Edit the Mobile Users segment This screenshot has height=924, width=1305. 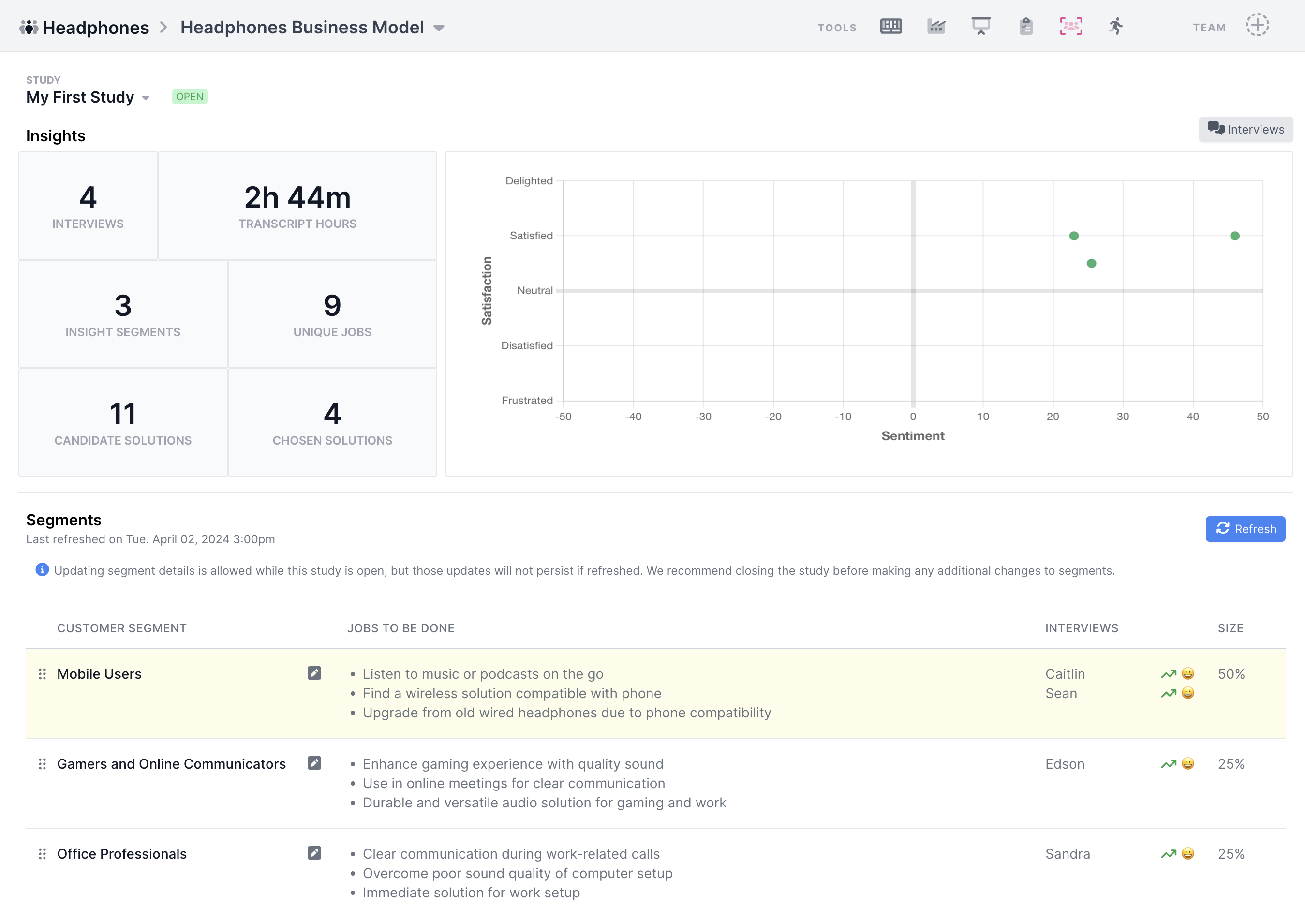pos(314,673)
